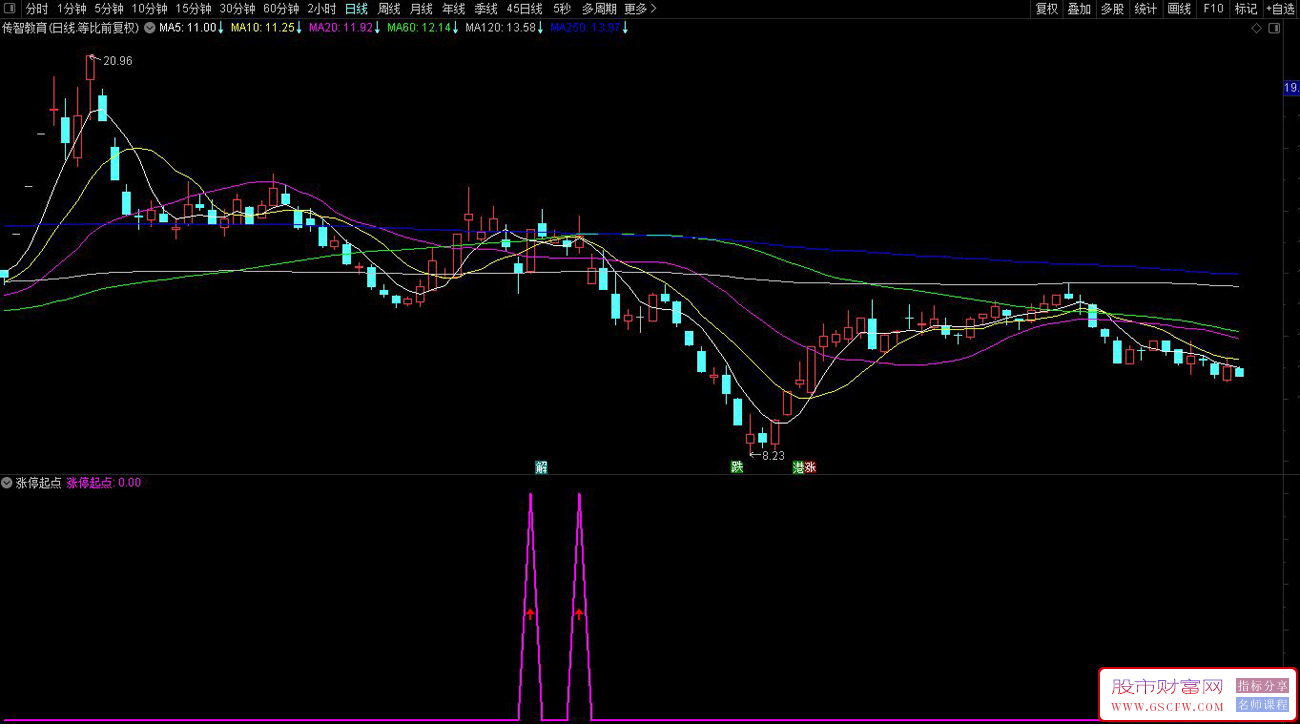Screen dimensions: 1300x724
Task: Switch to the 1分钟 period
Action: 72,9
